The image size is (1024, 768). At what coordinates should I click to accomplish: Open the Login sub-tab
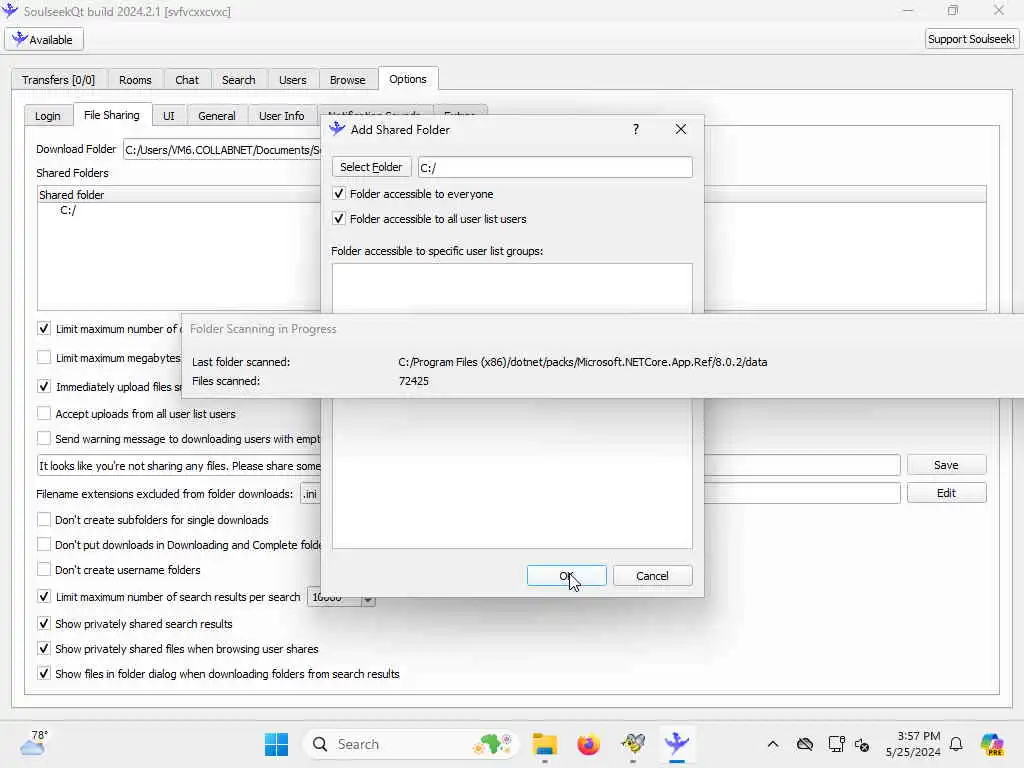pos(48,116)
